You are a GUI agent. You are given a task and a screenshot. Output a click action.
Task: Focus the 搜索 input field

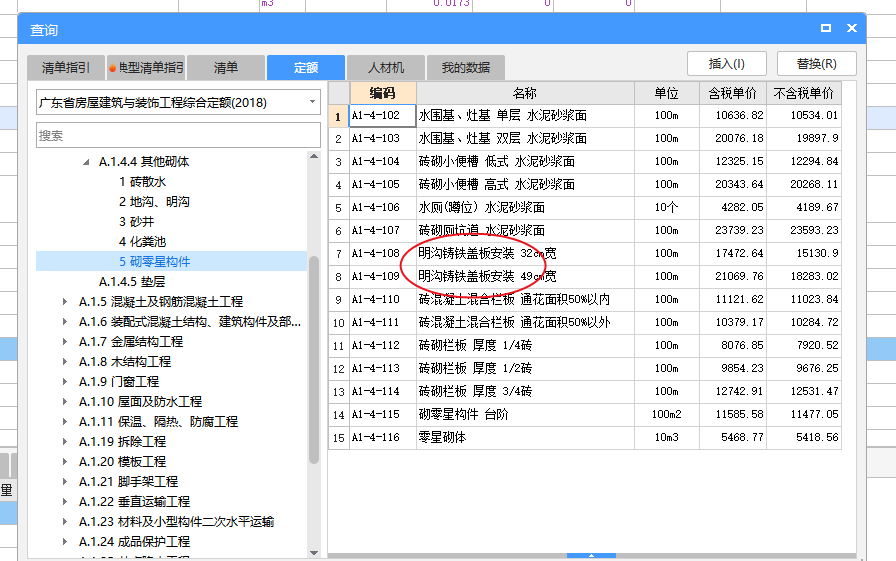pyautogui.click(x=178, y=135)
